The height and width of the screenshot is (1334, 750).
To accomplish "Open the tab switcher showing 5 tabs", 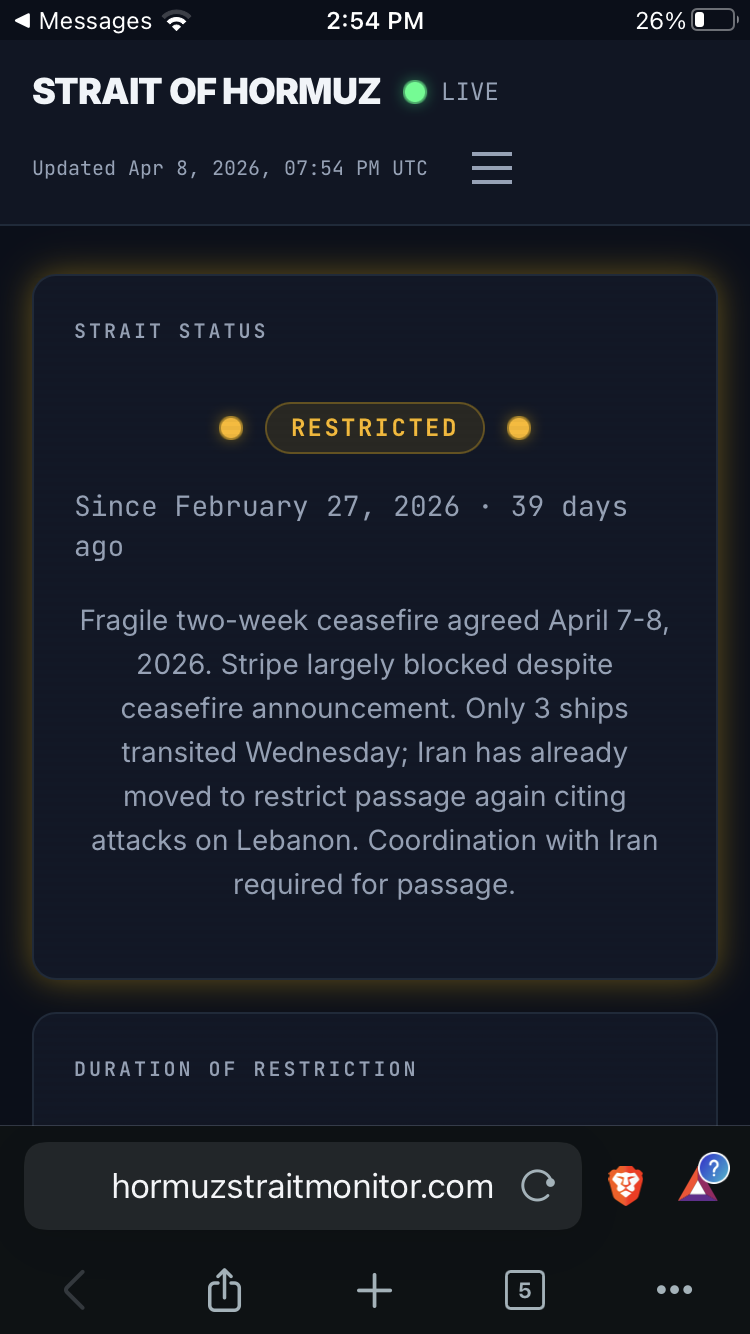I will [x=524, y=1290].
